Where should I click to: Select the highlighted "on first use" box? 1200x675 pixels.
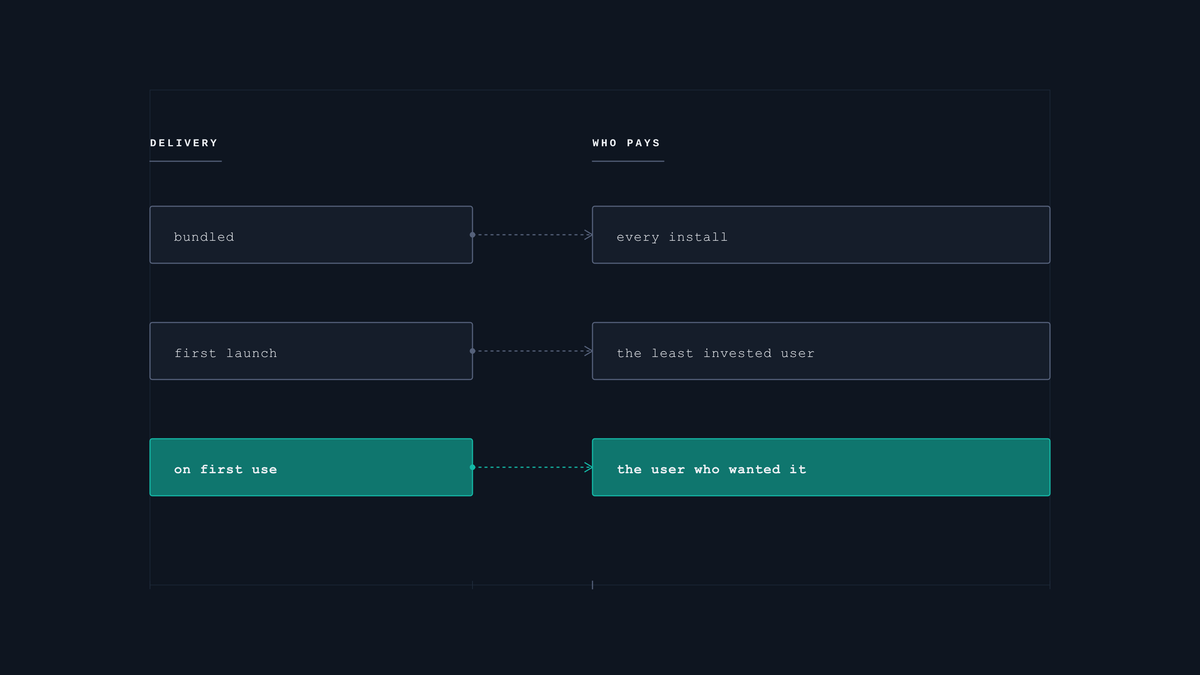pos(311,467)
